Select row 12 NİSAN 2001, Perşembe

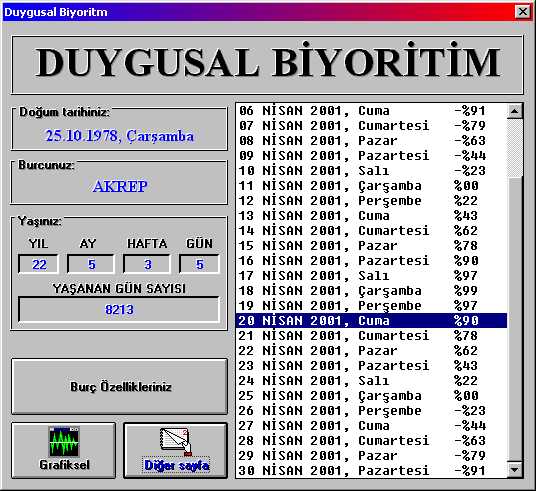click(x=372, y=201)
